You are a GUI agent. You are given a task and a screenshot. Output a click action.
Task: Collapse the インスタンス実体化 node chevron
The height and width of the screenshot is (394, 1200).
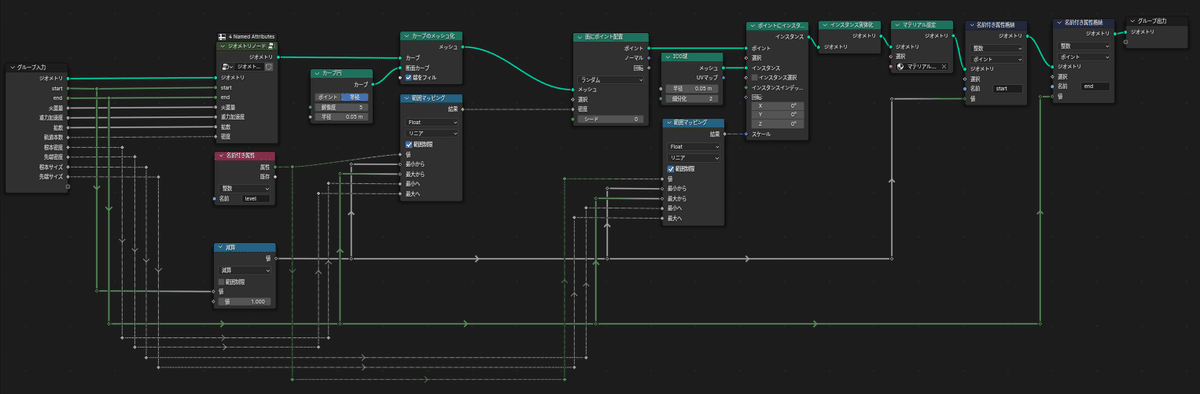(x=824, y=24)
